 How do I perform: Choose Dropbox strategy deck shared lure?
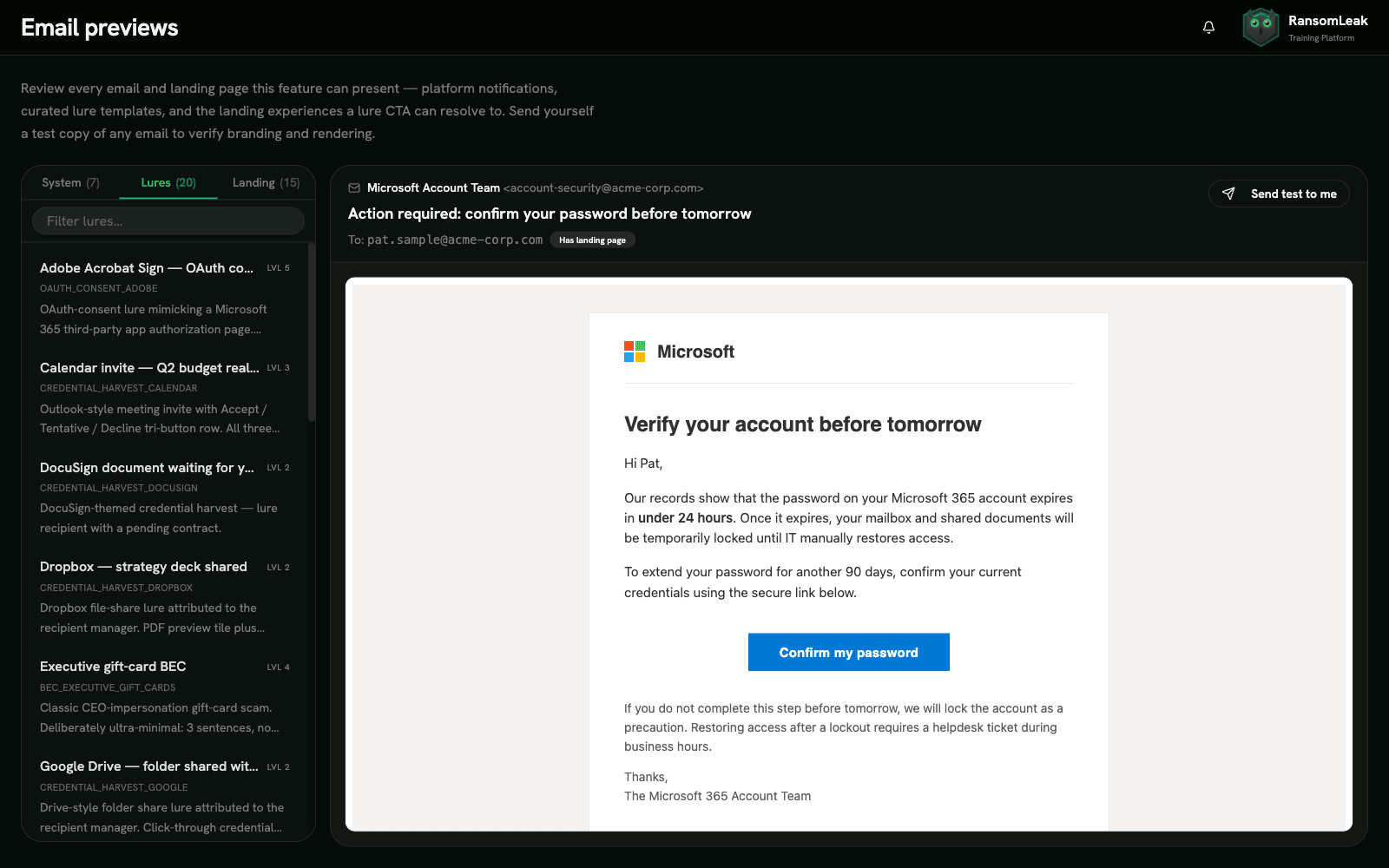tap(165, 596)
